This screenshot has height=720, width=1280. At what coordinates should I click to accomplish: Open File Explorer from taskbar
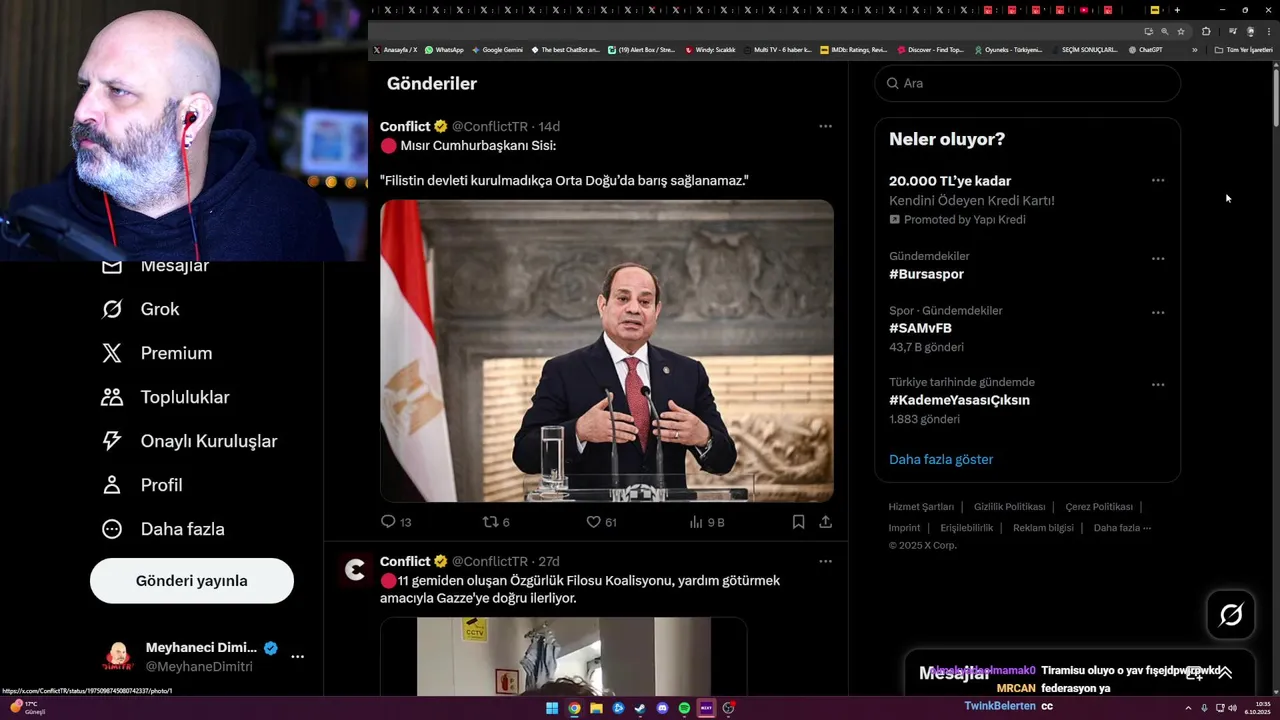(x=596, y=708)
